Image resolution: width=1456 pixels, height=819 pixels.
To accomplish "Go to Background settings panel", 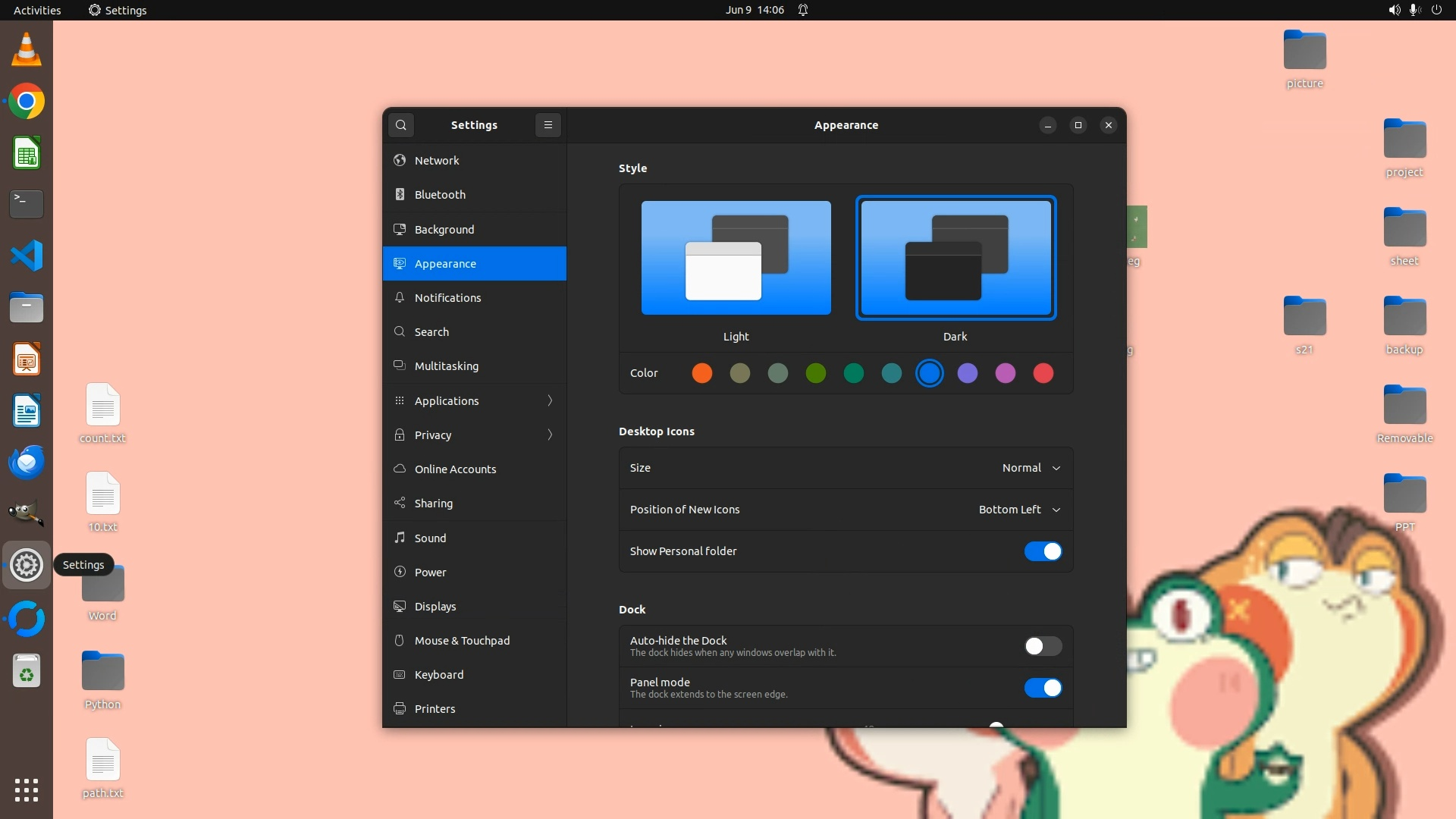I will 444,229.
